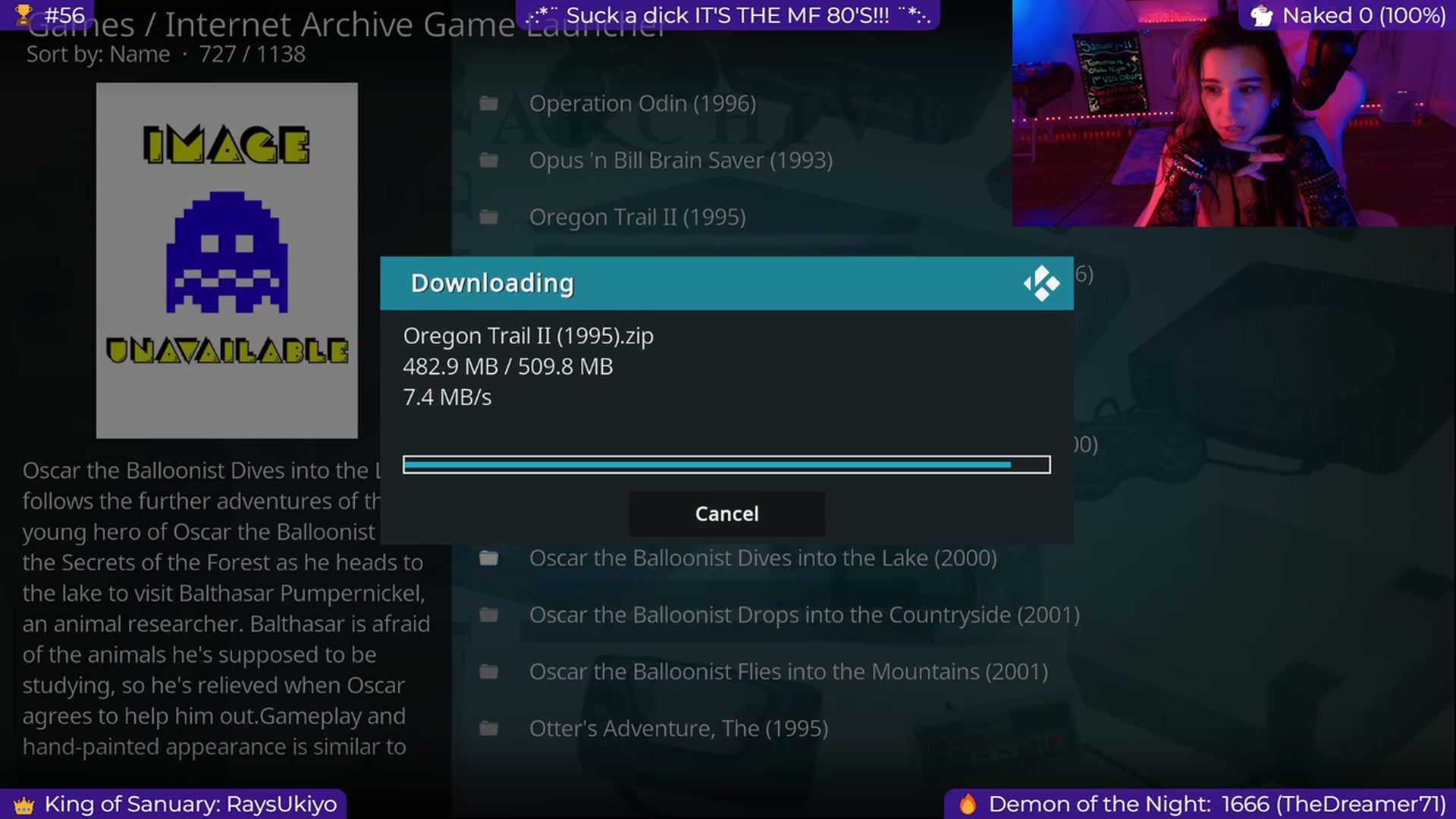Click the Kodi logo in Downloading dialog

click(x=1041, y=283)
